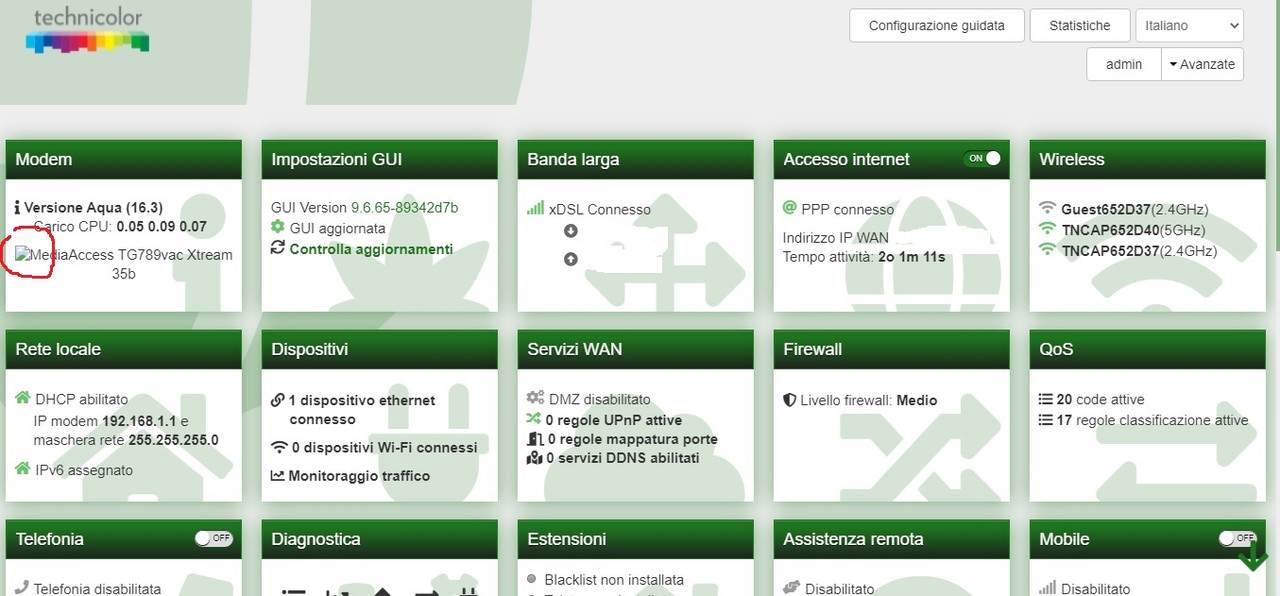Click the Wi-Fi icon beside dispositivi Wi-Fi connessi
Image resolution: width=1280 pixels, height=596 pixels.
pos(279,447)
